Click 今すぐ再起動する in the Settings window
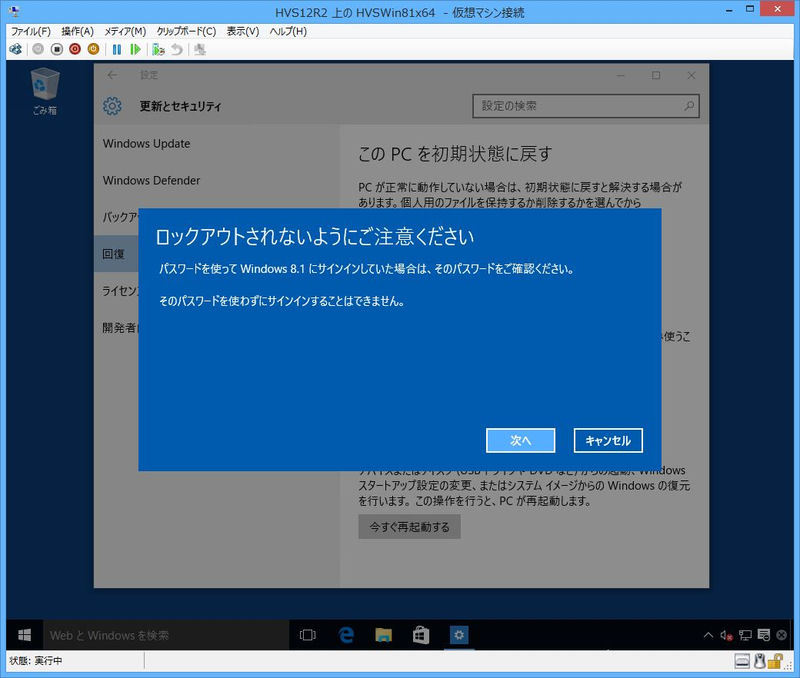 pos(409,526)
